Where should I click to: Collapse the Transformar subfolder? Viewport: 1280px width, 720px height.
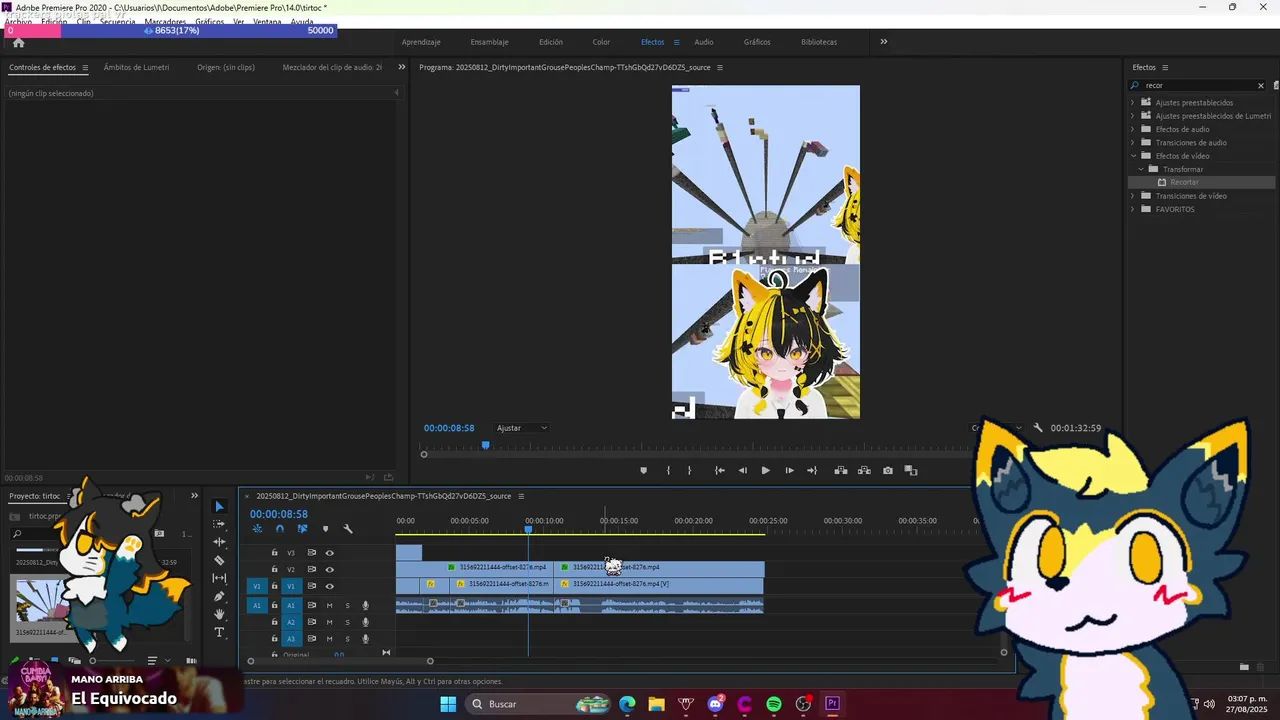1141,169
